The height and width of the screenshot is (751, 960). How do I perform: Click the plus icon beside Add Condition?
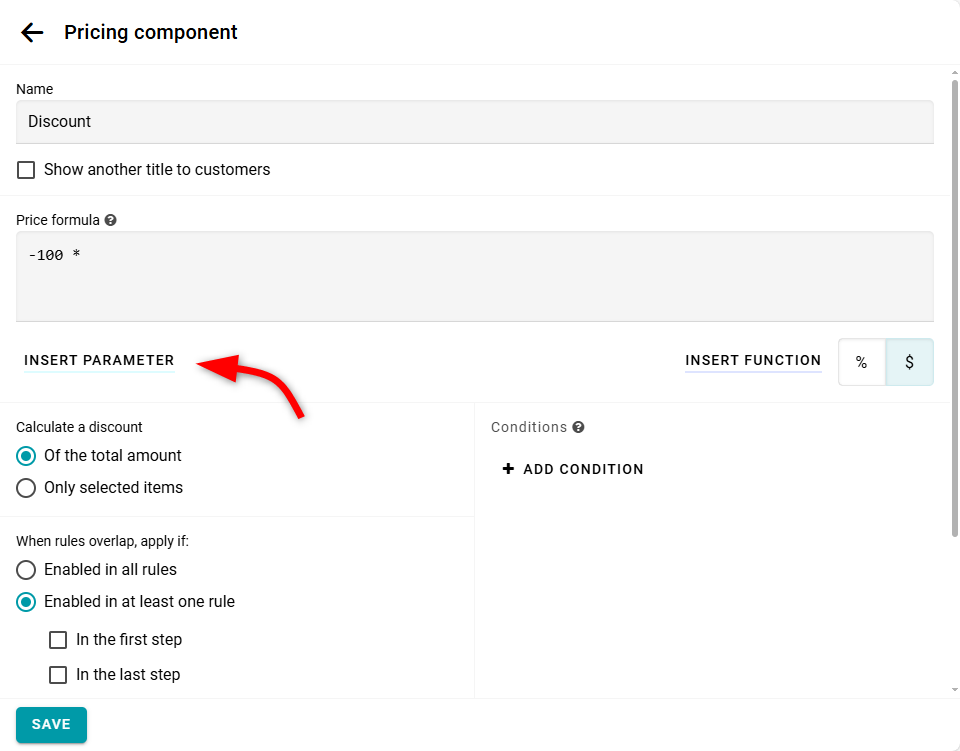[508, 469]
